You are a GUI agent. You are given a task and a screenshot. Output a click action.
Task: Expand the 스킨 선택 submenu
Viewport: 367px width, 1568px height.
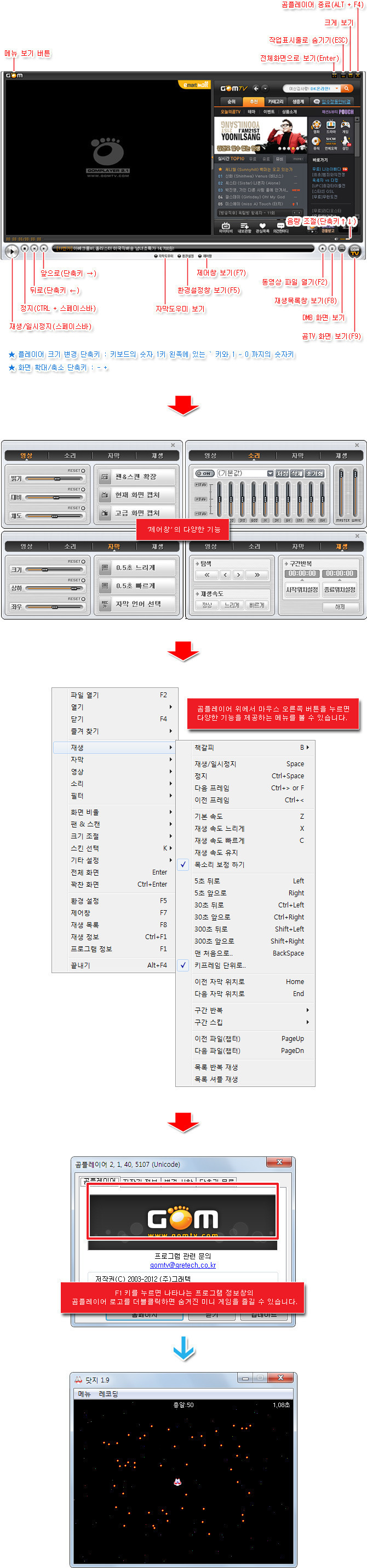pos(114,848)
